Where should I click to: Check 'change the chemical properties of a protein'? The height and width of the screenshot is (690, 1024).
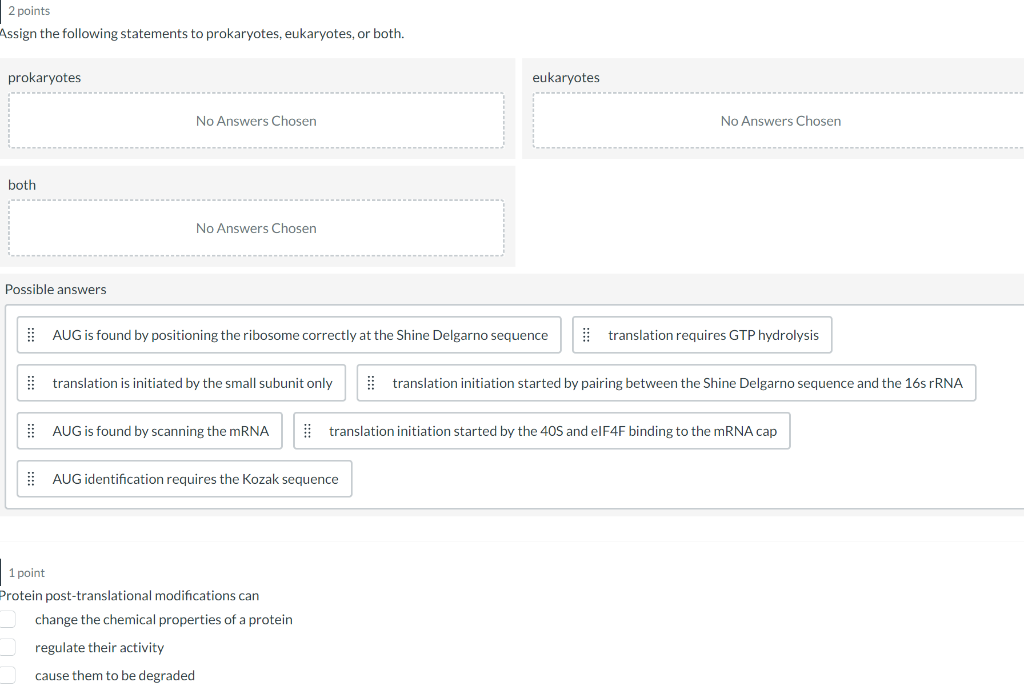7,620
